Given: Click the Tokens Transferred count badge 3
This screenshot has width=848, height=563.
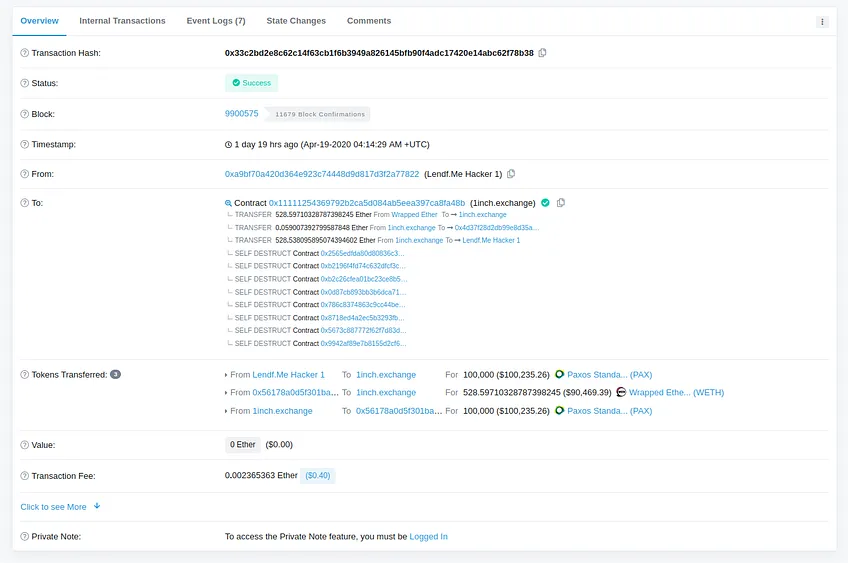Looking at the screenshot, I should pos(115,374).
